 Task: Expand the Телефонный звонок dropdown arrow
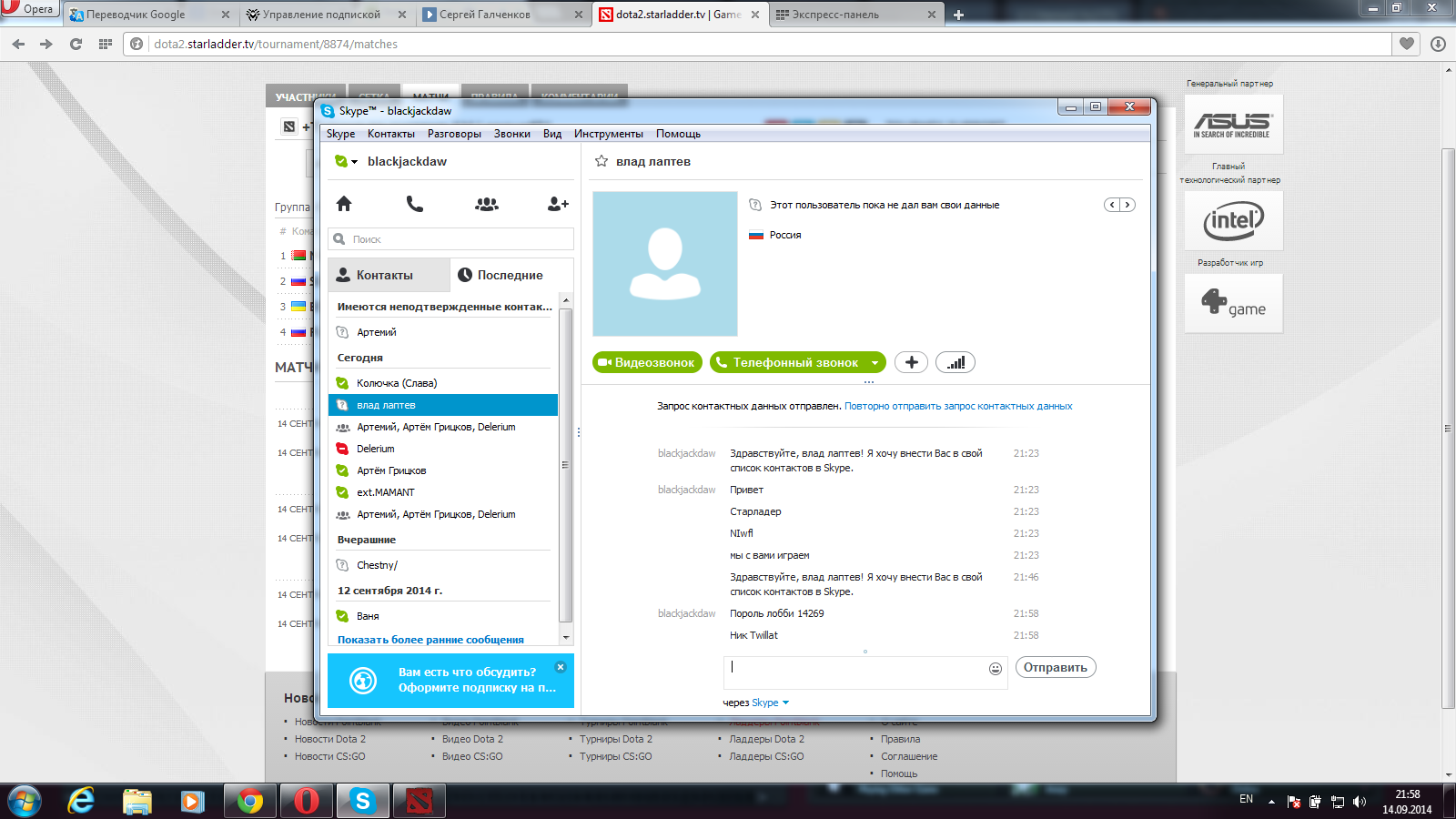click(875, 362)
